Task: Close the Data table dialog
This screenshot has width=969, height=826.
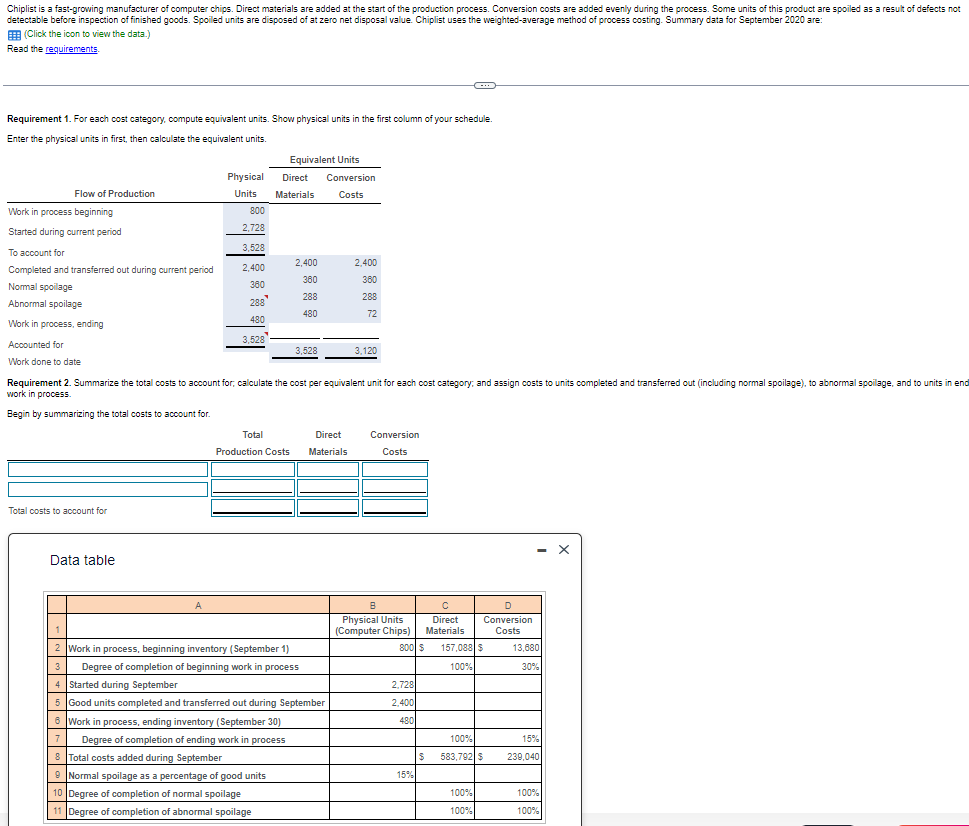Action: [x=561, y=549]
